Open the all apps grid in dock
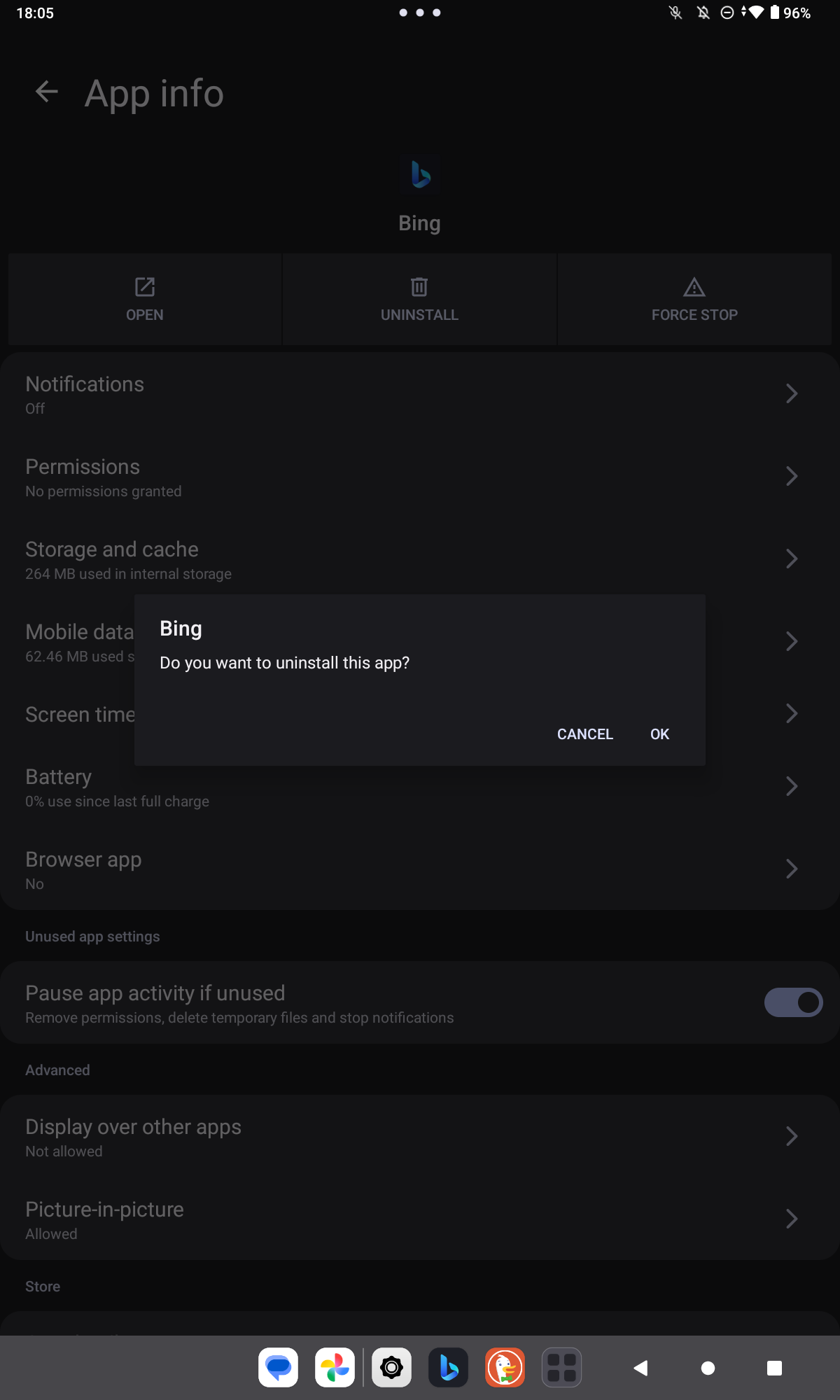The width and height of the screenshot is (840, 1400). pyautogui.click(x=561, y=1367)
